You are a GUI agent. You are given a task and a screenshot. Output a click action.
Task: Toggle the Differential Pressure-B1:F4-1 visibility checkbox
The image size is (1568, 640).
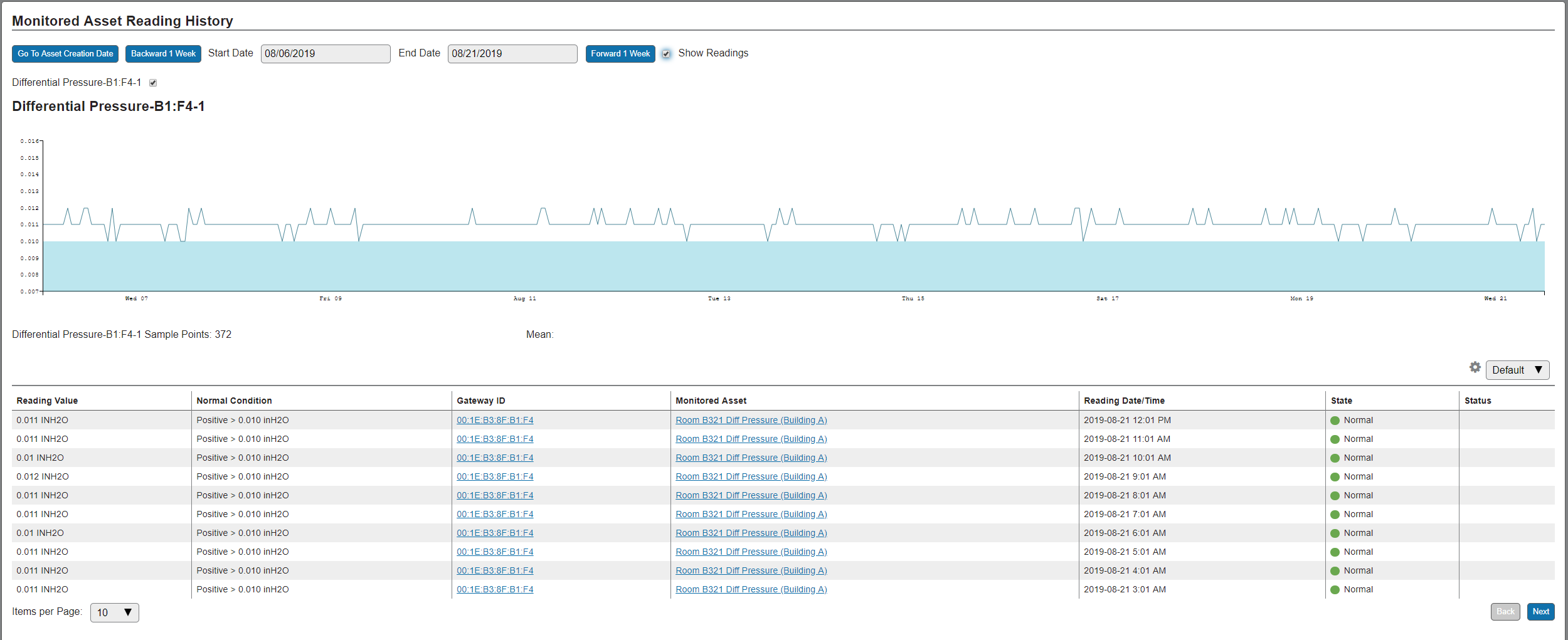(154, 82)
